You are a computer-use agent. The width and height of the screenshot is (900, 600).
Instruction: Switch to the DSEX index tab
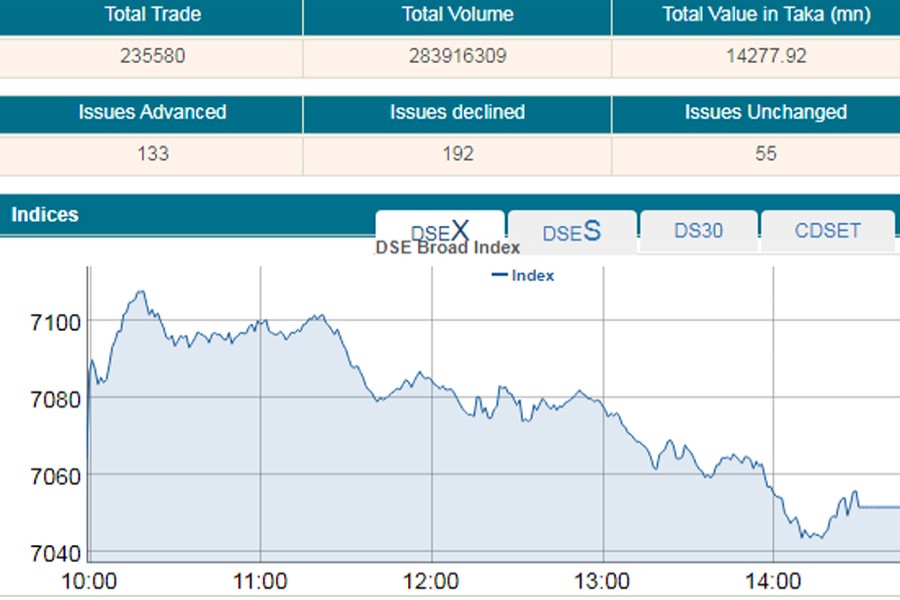click(x=440, y=231)
